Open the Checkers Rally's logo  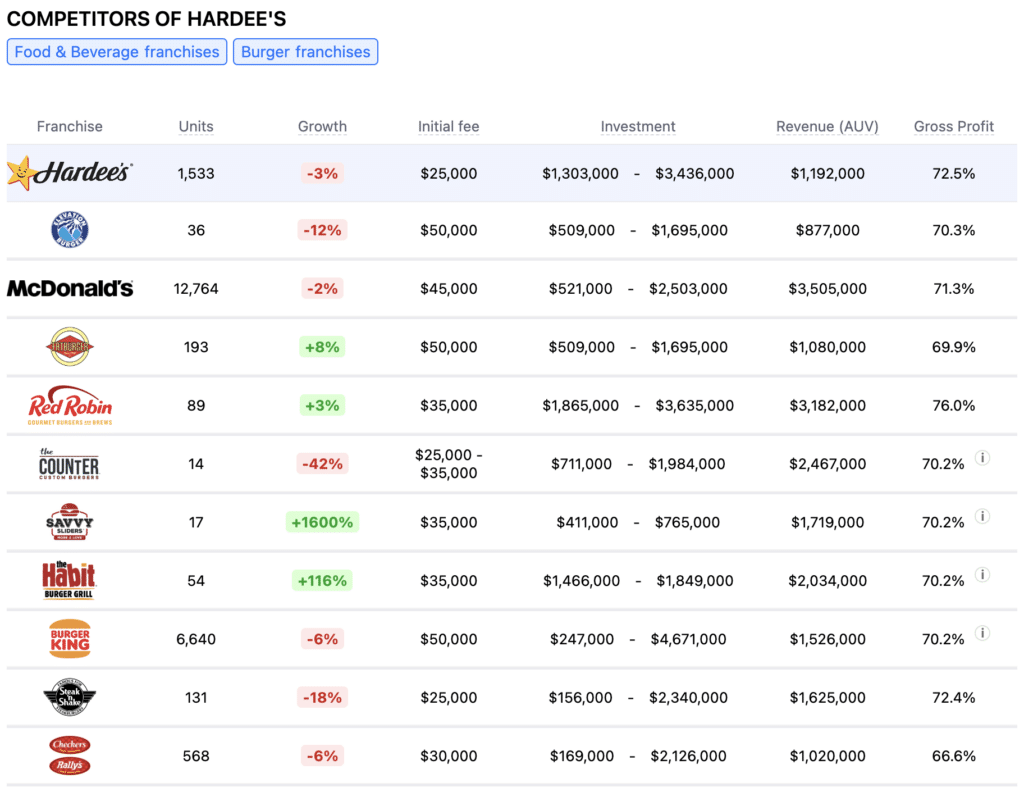(70, 755)
